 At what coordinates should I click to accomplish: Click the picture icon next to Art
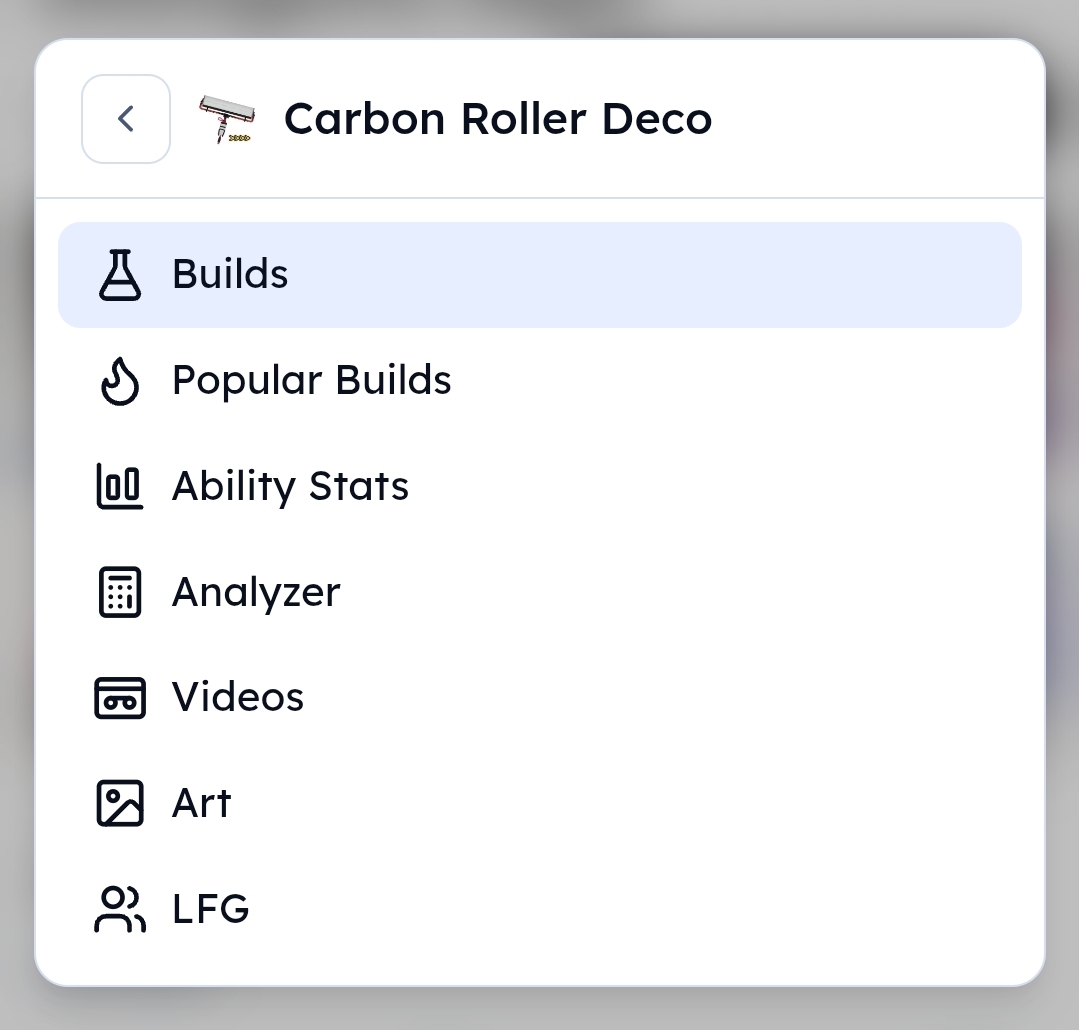[120, 803]
